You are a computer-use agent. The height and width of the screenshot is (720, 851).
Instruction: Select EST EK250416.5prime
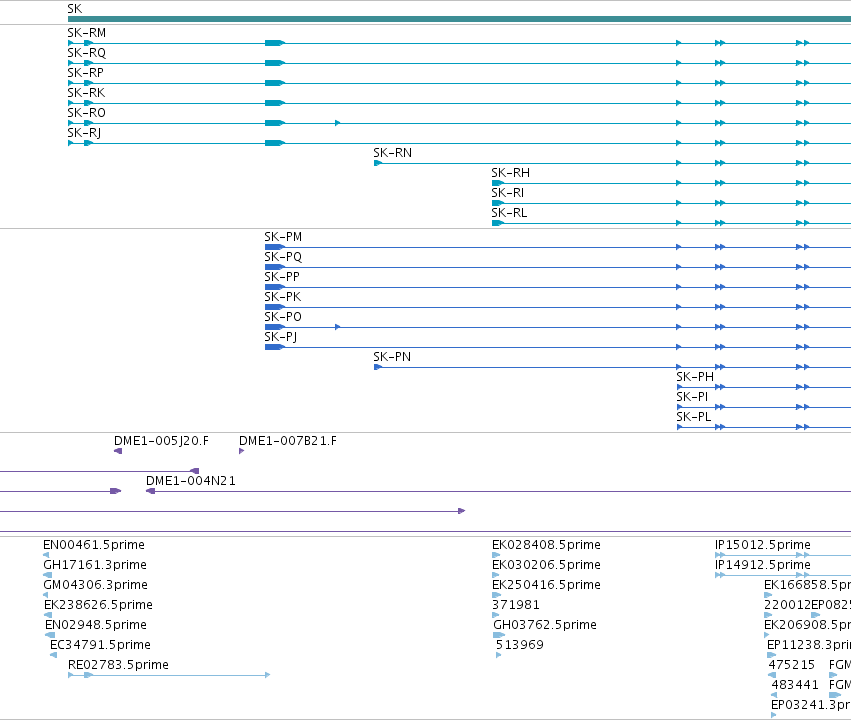[x=546, y=585]
